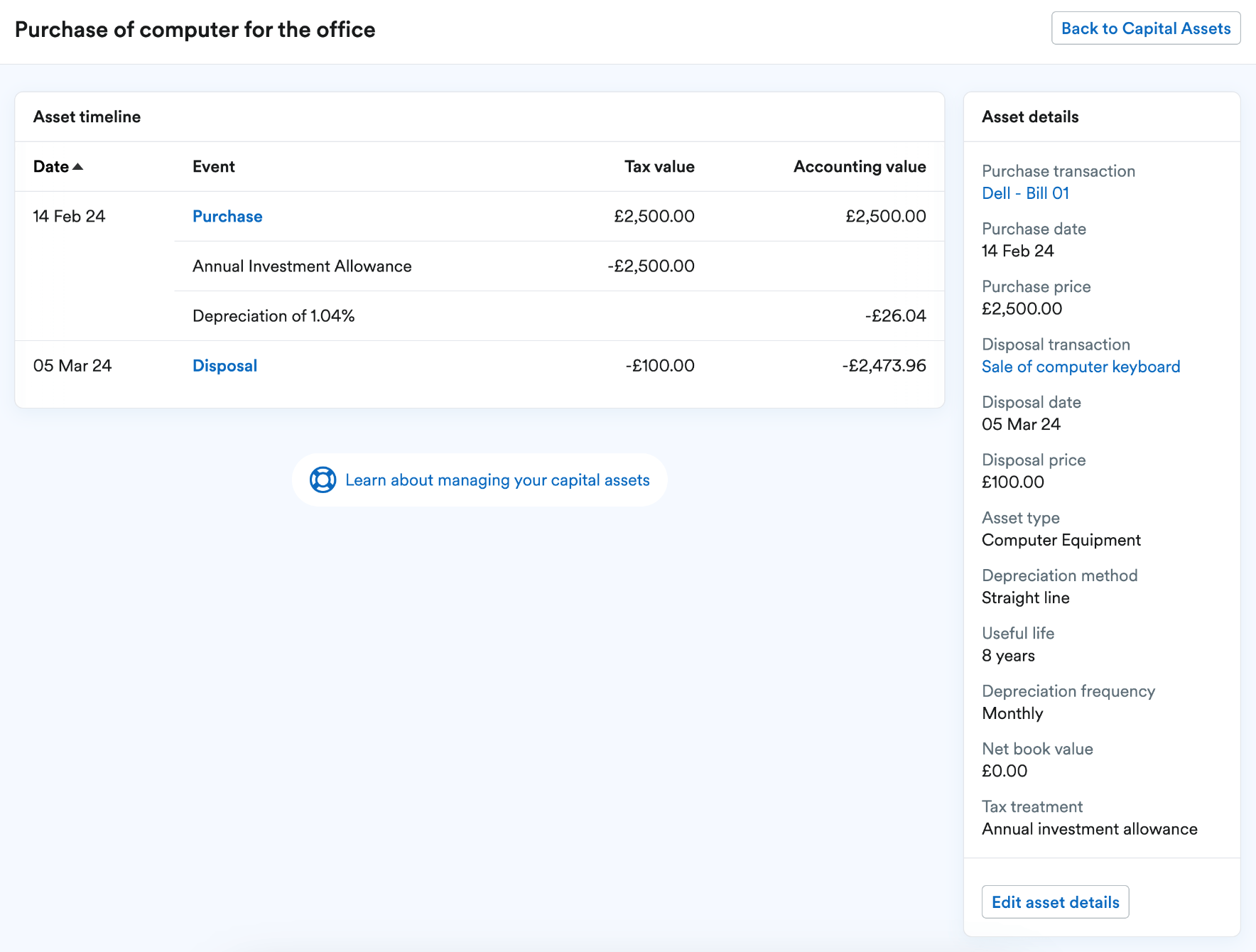Open the Purchase event details
The image size is (1256, 952).
pos(227,216)
